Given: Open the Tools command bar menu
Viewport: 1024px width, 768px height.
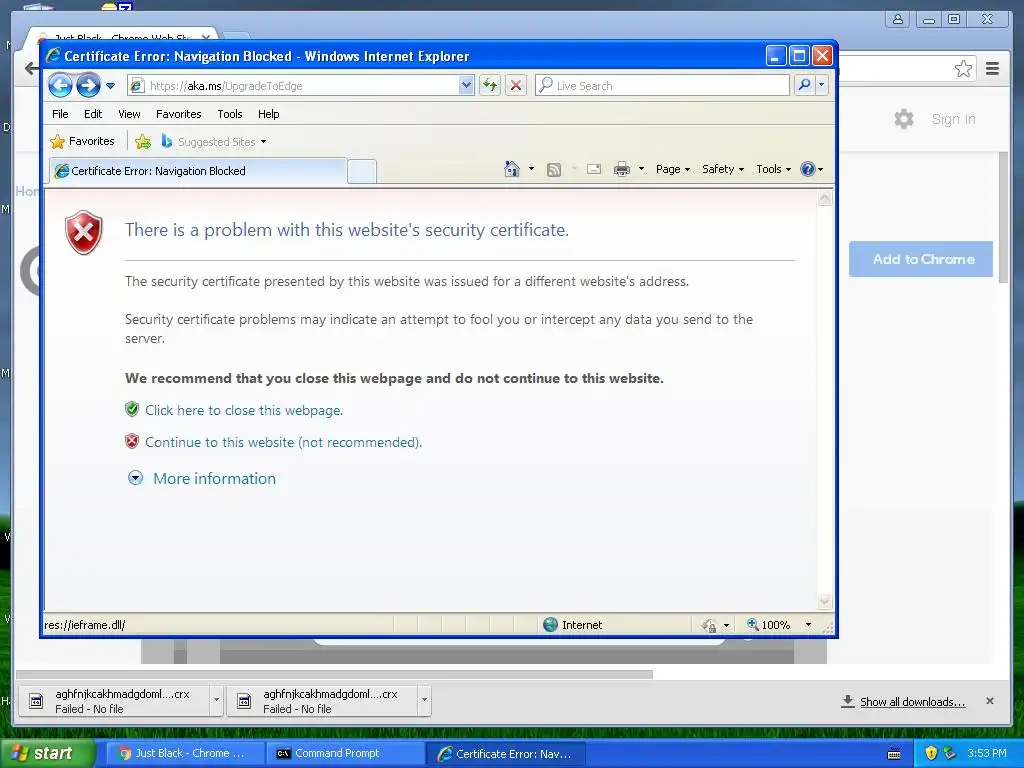Looking at the screenshot, I should [773, 169].
